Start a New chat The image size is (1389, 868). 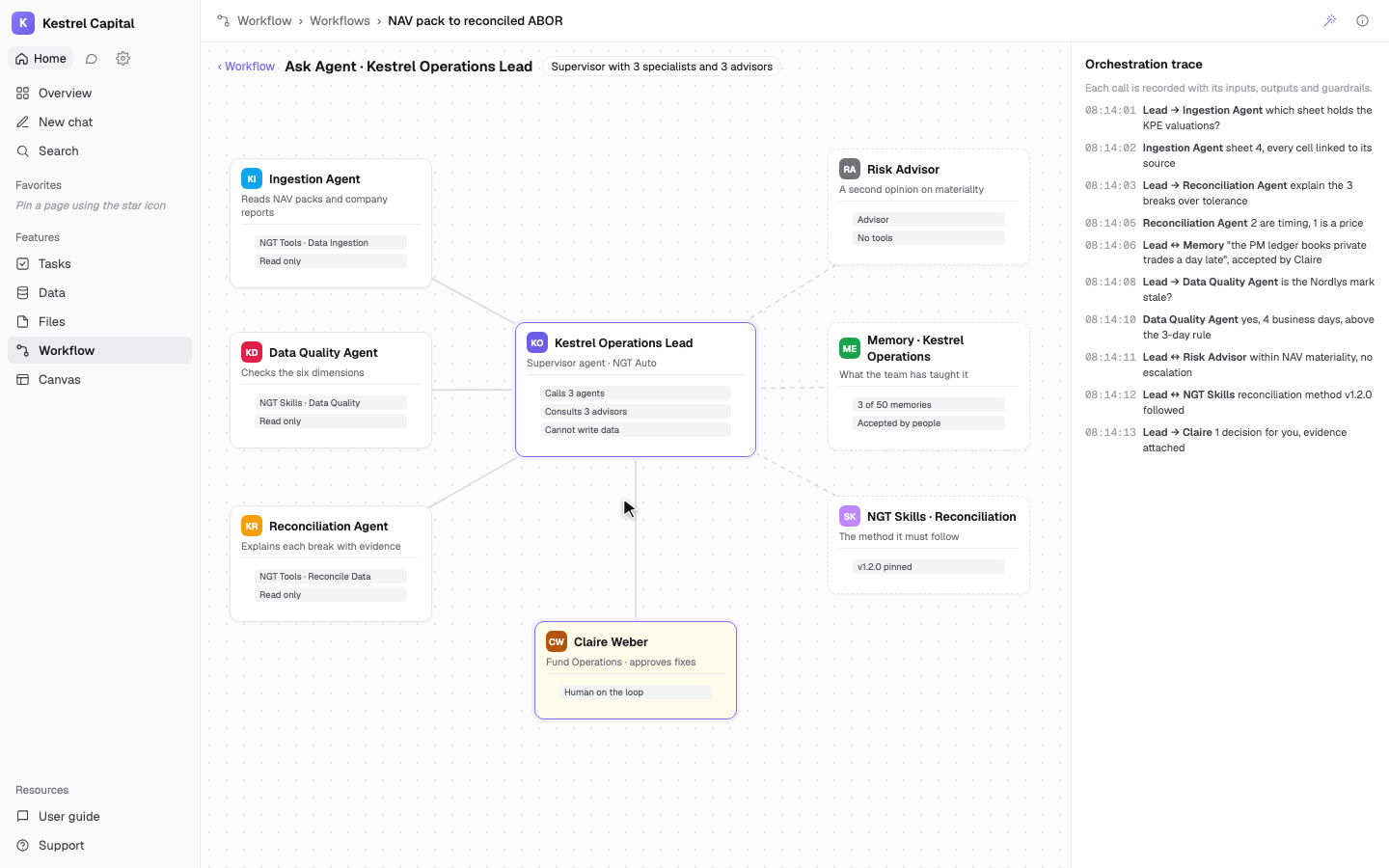coord(99,122)
